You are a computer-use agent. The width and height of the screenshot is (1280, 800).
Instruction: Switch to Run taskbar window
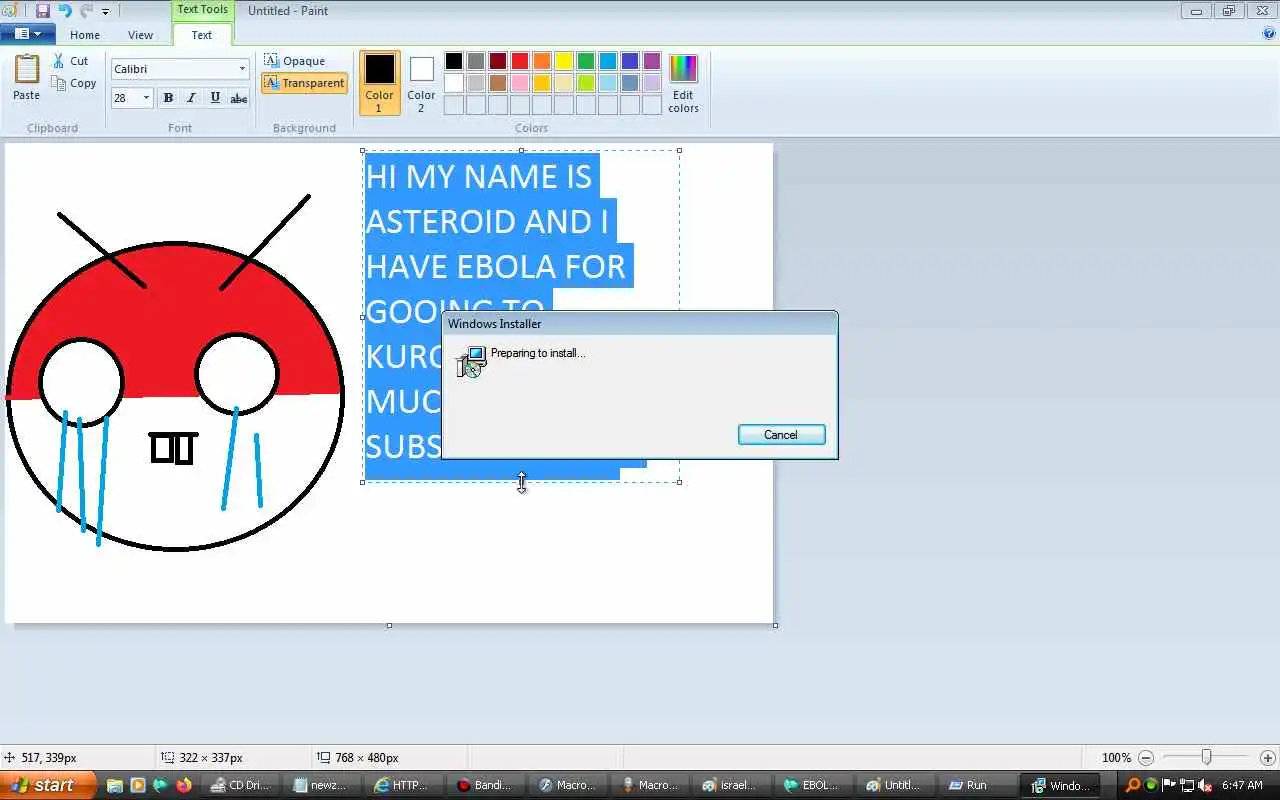coord(976,785)
